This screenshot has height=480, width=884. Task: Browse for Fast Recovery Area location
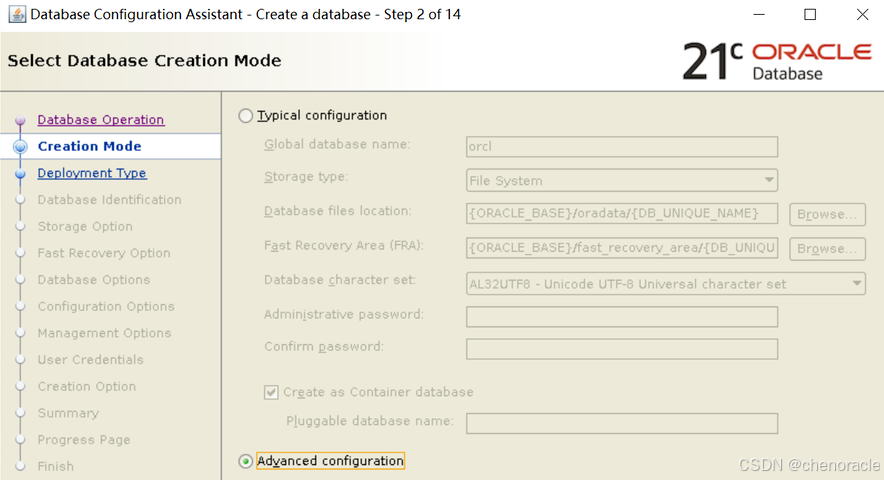[826, 248]
